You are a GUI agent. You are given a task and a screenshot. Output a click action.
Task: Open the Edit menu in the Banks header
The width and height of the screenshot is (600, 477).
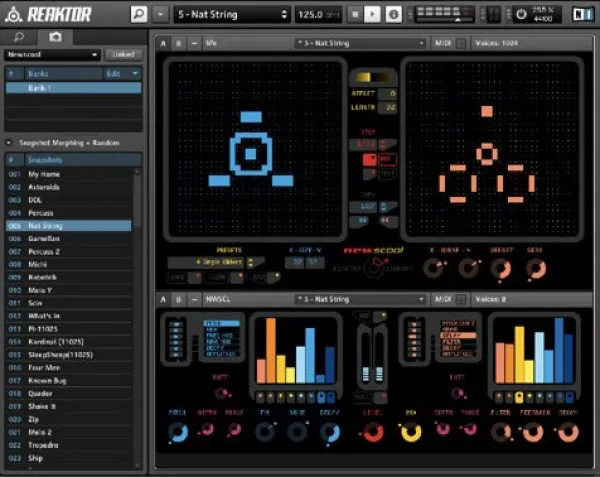pos(121,73)
